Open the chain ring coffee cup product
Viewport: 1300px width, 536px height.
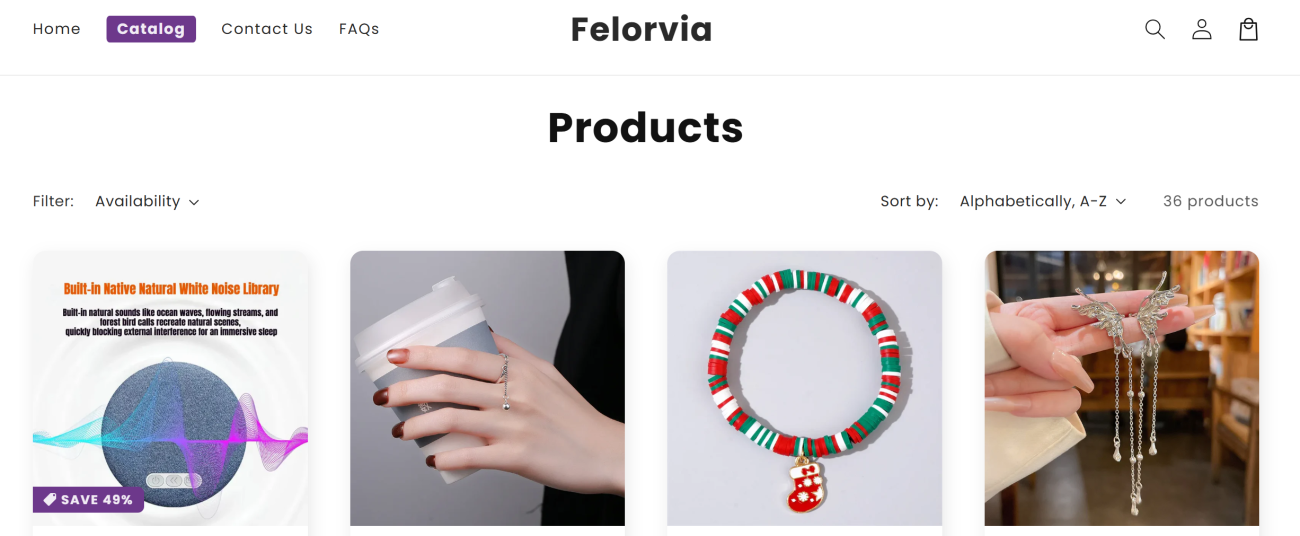(487, 388)
